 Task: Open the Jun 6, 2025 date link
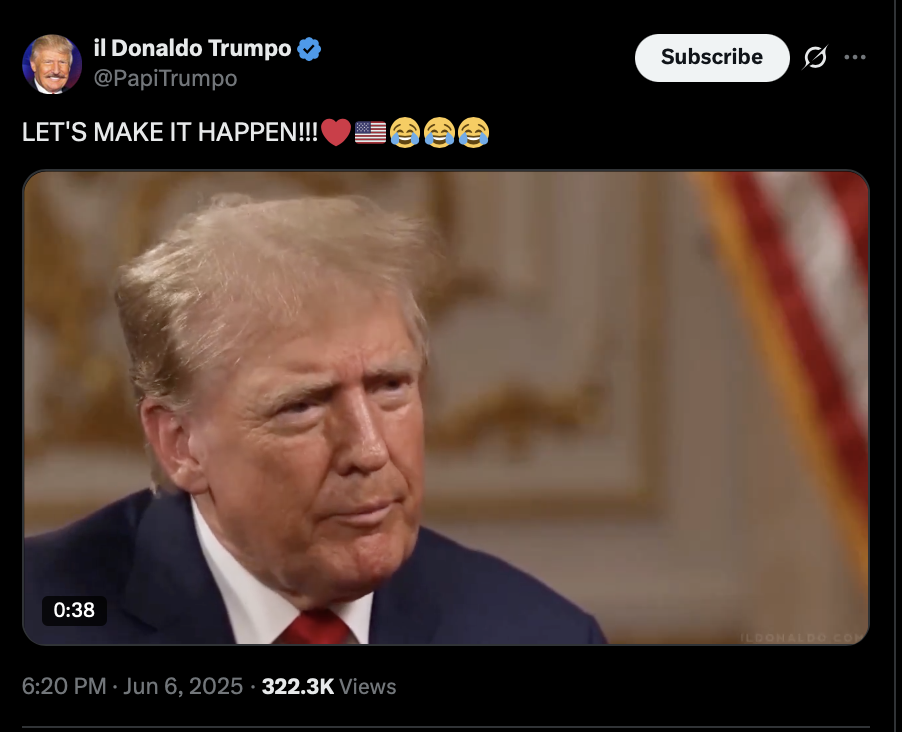[183, 686]
